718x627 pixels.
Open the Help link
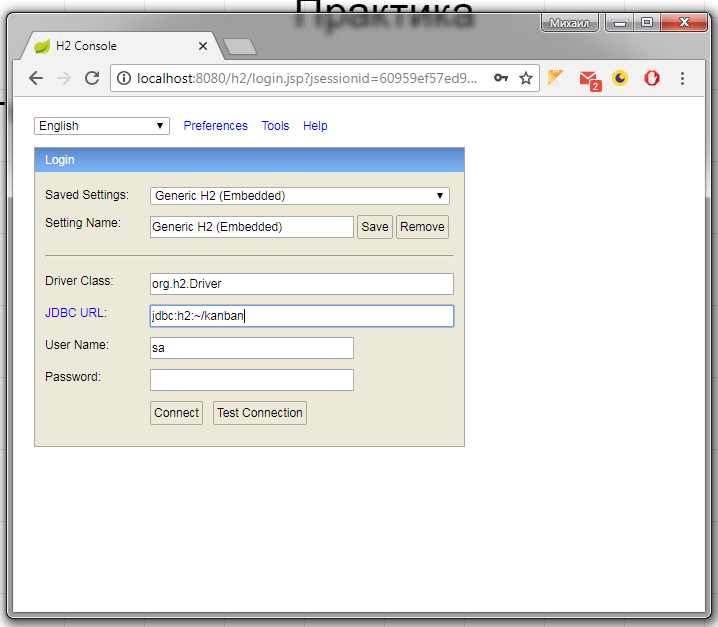(x=315, y=126)
